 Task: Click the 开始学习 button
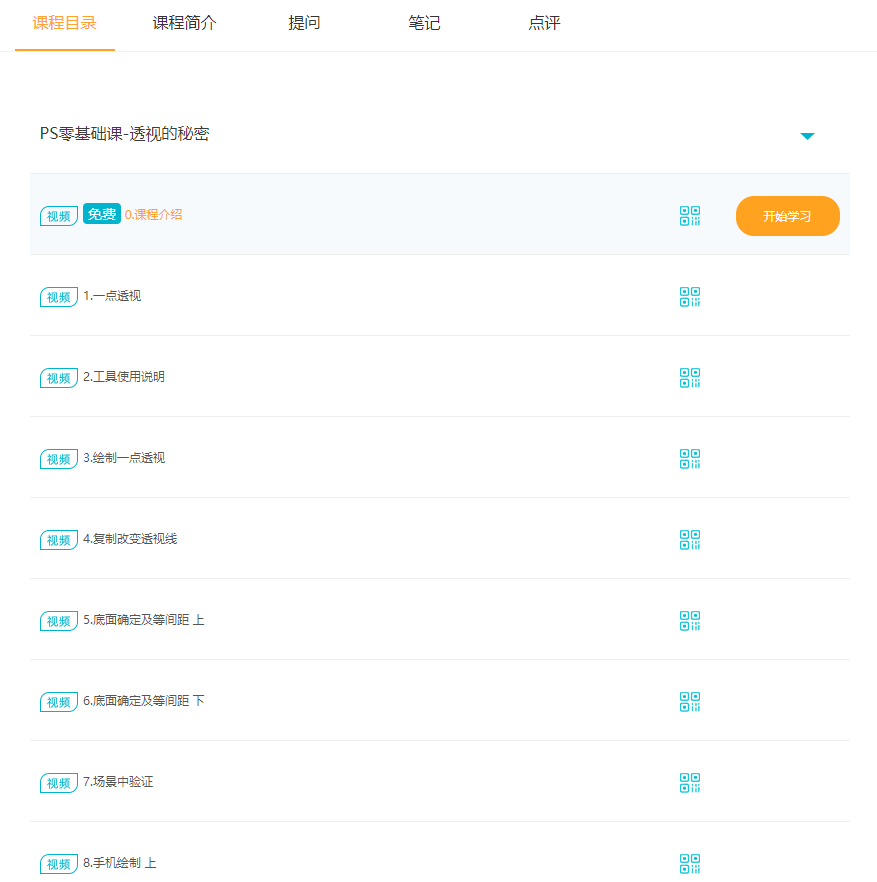(x=787, y=215)
